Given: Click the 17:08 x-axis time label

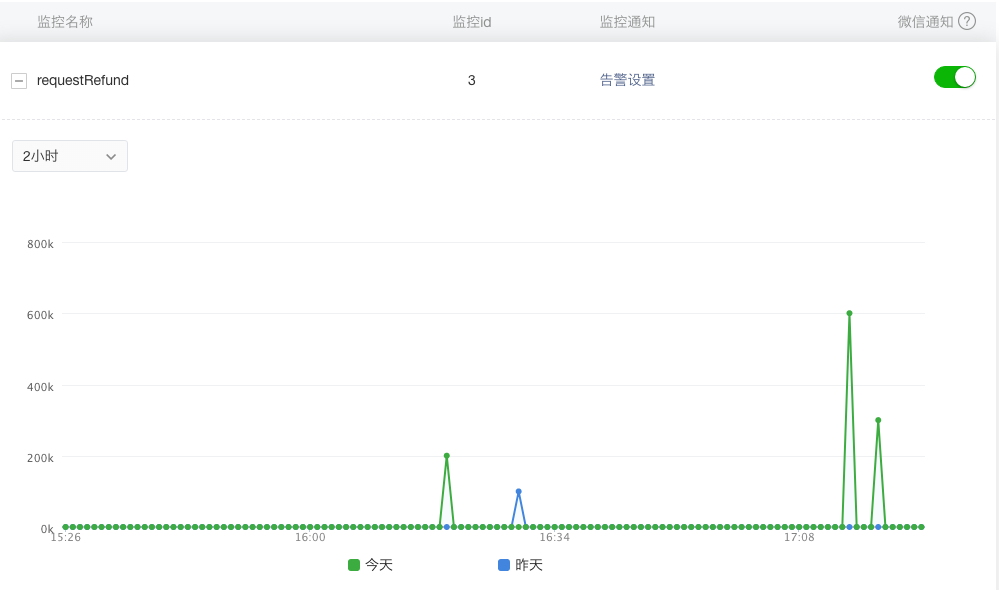Looking at the screenshot, I should (799, 538).
